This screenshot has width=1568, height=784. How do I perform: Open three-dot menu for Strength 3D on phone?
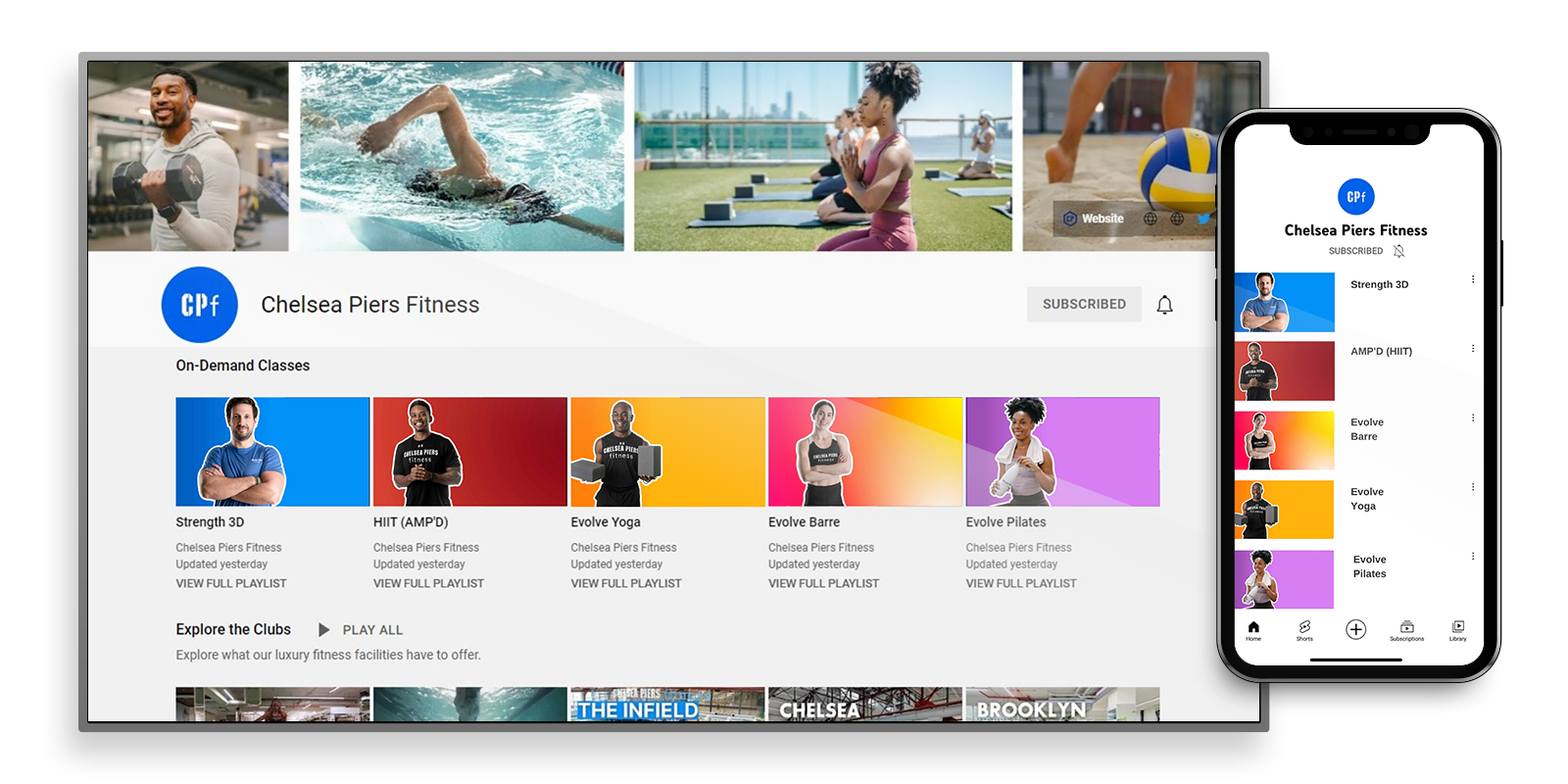1472,279
